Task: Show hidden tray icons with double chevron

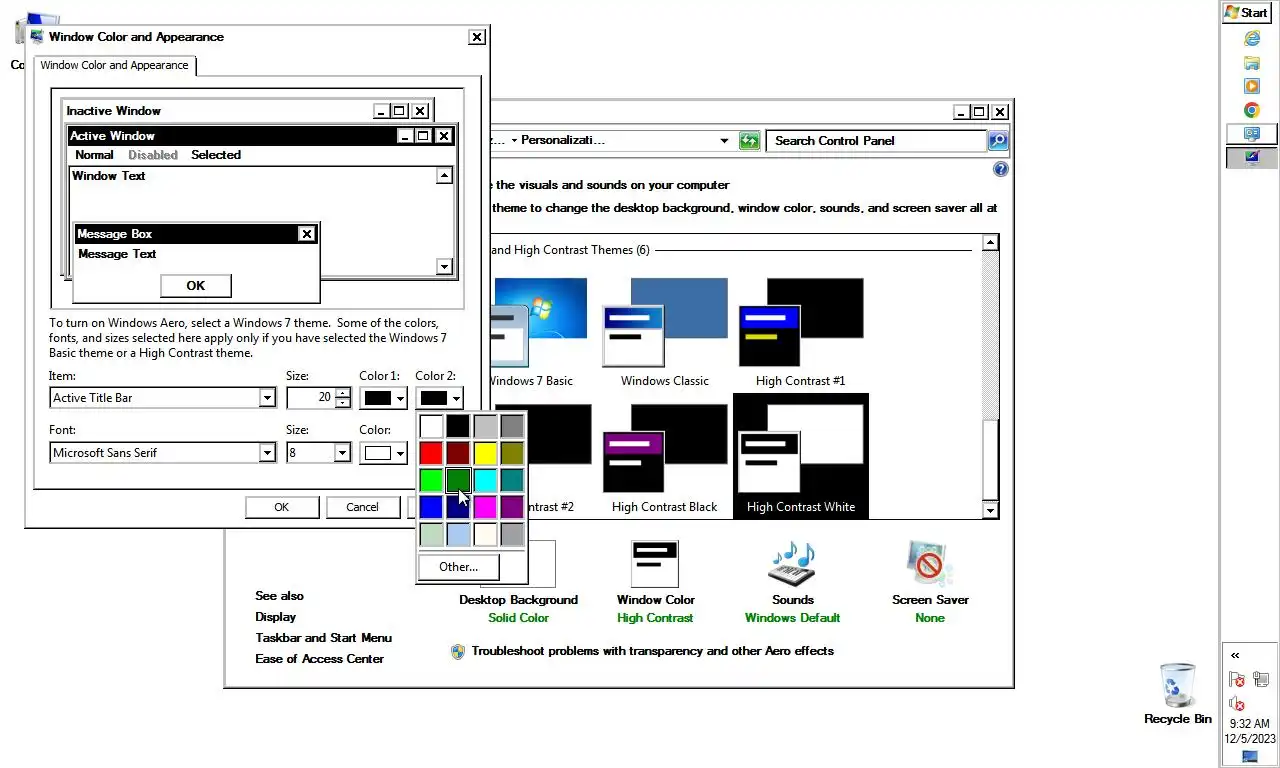Action: pyautogui.click(x=1235, y=656)
